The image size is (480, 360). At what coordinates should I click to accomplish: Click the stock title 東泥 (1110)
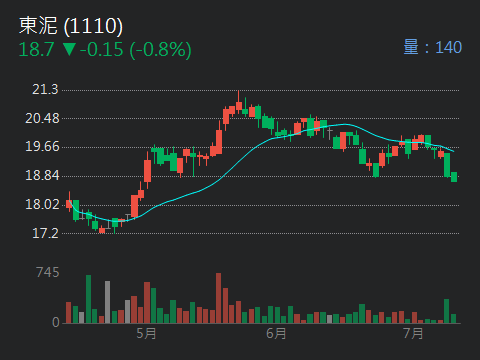point(71,26)
